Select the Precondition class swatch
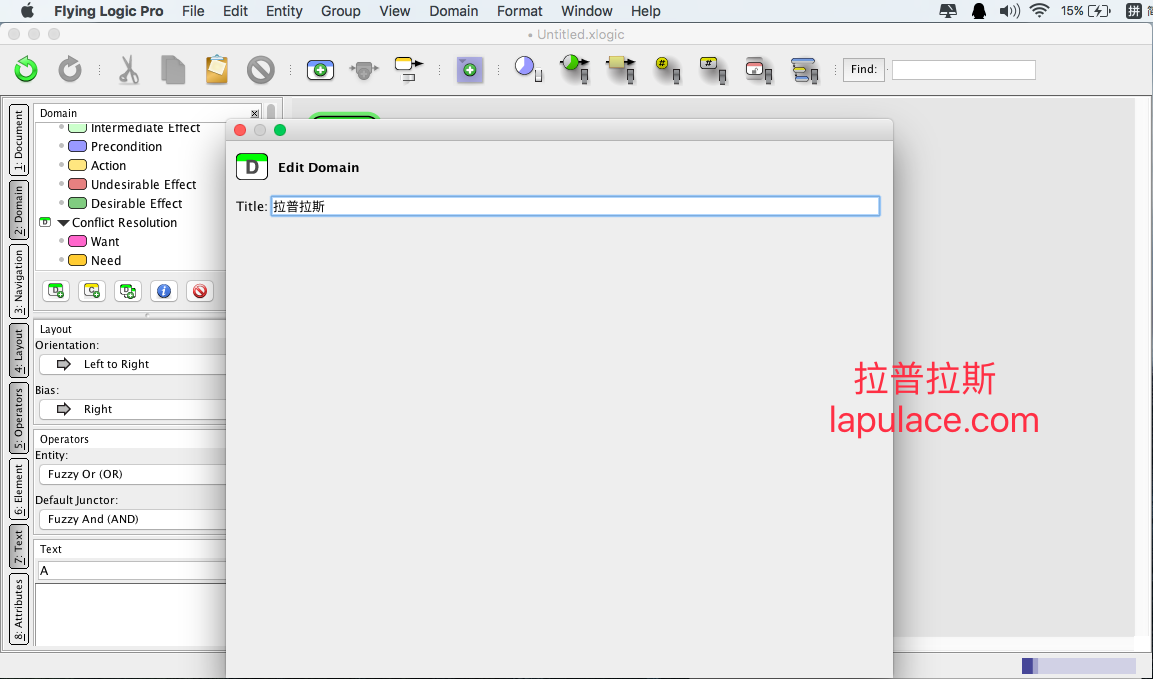1153x679 pixels. tap(77, 146)
